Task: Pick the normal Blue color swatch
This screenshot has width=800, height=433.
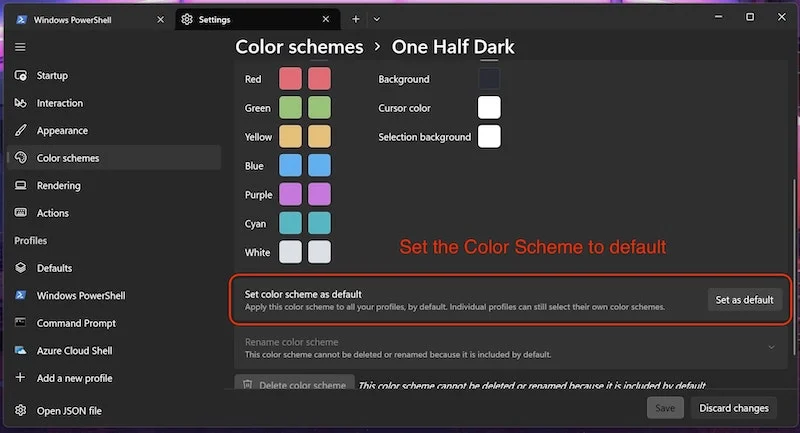Action: tap(290, 165)
